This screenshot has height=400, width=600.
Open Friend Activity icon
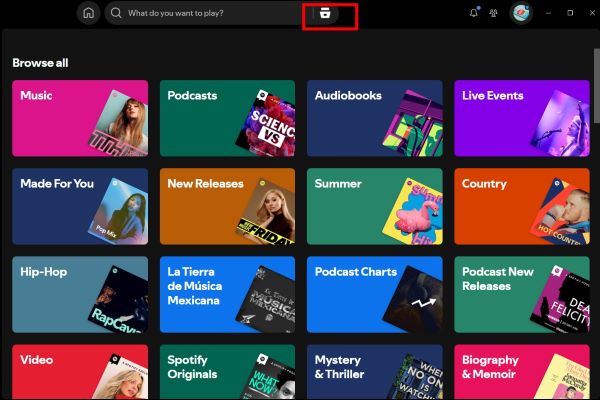(494, 13)
